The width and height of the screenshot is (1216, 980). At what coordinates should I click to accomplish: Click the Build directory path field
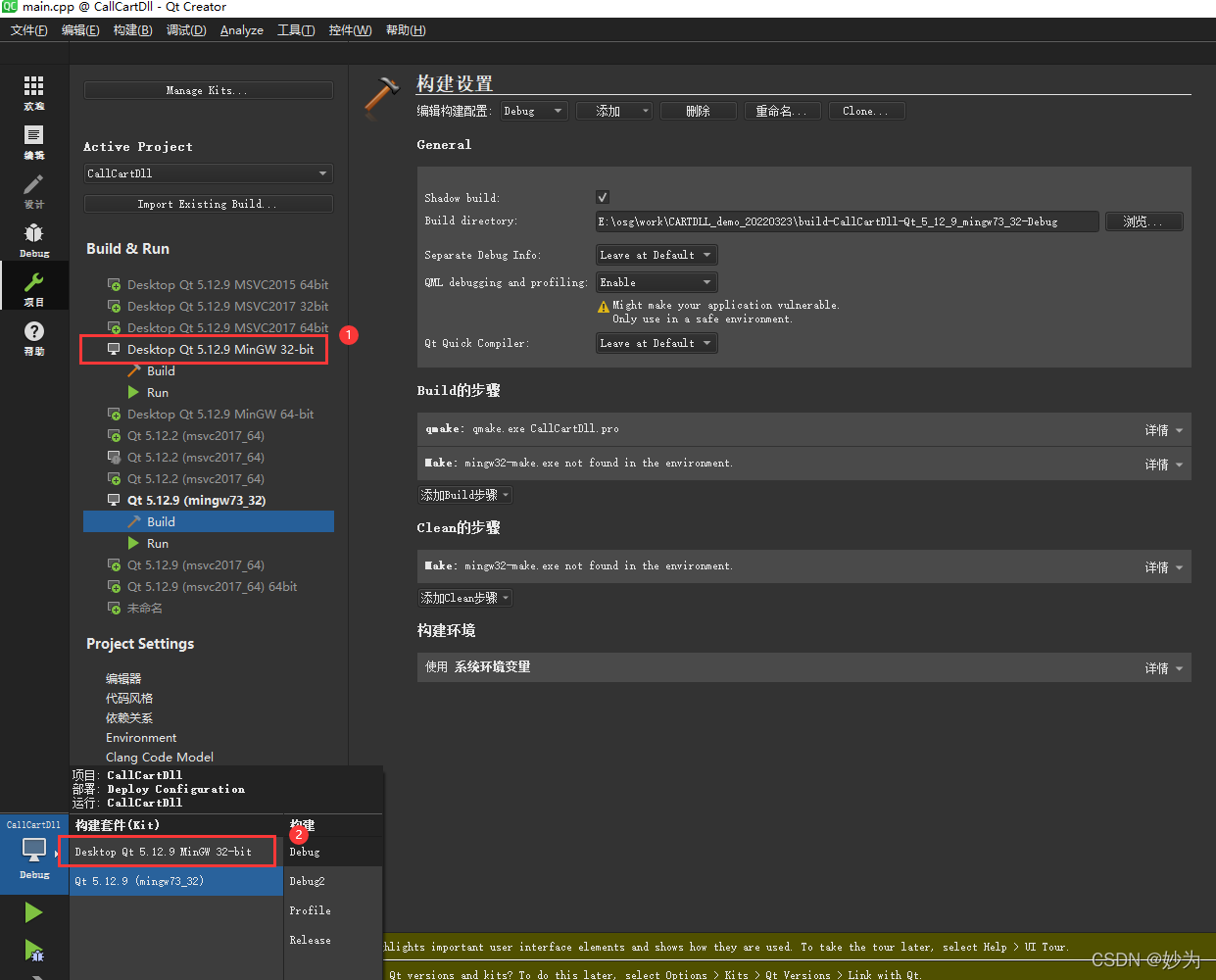coord(847,221)
